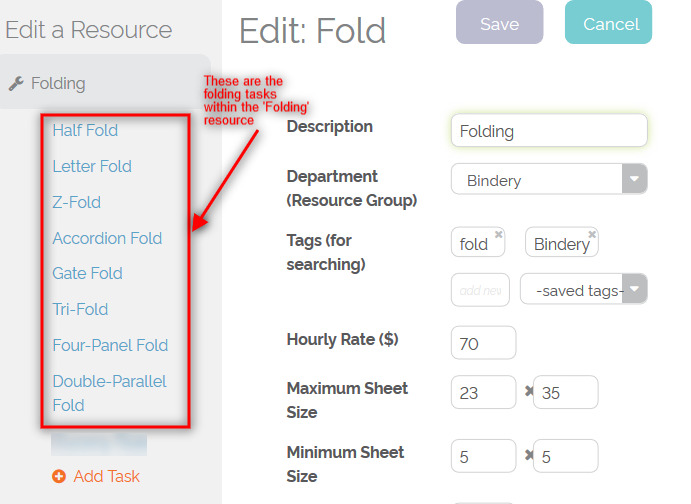
Task: Focus the Hourly Rate input field
Action: tap(483, 343)
